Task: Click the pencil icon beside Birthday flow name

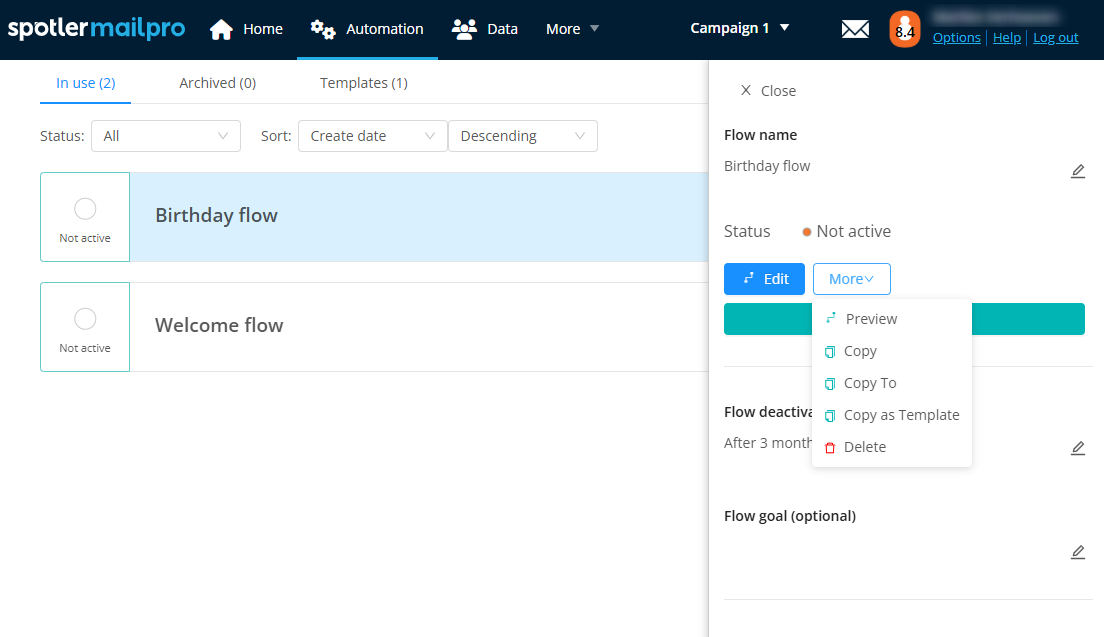Action: pos(1077,171)
